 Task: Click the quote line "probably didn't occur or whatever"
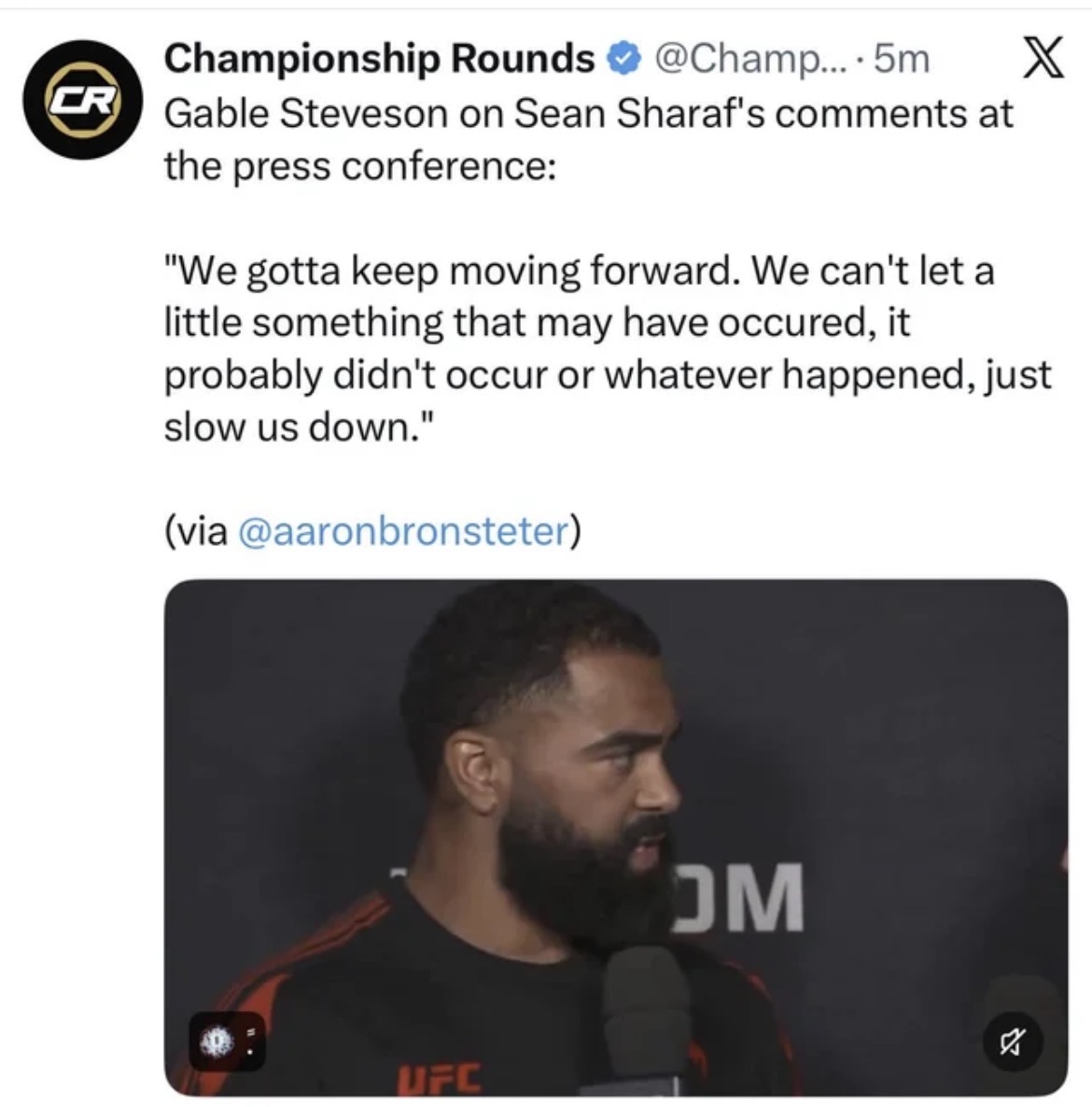click(608, 375)
